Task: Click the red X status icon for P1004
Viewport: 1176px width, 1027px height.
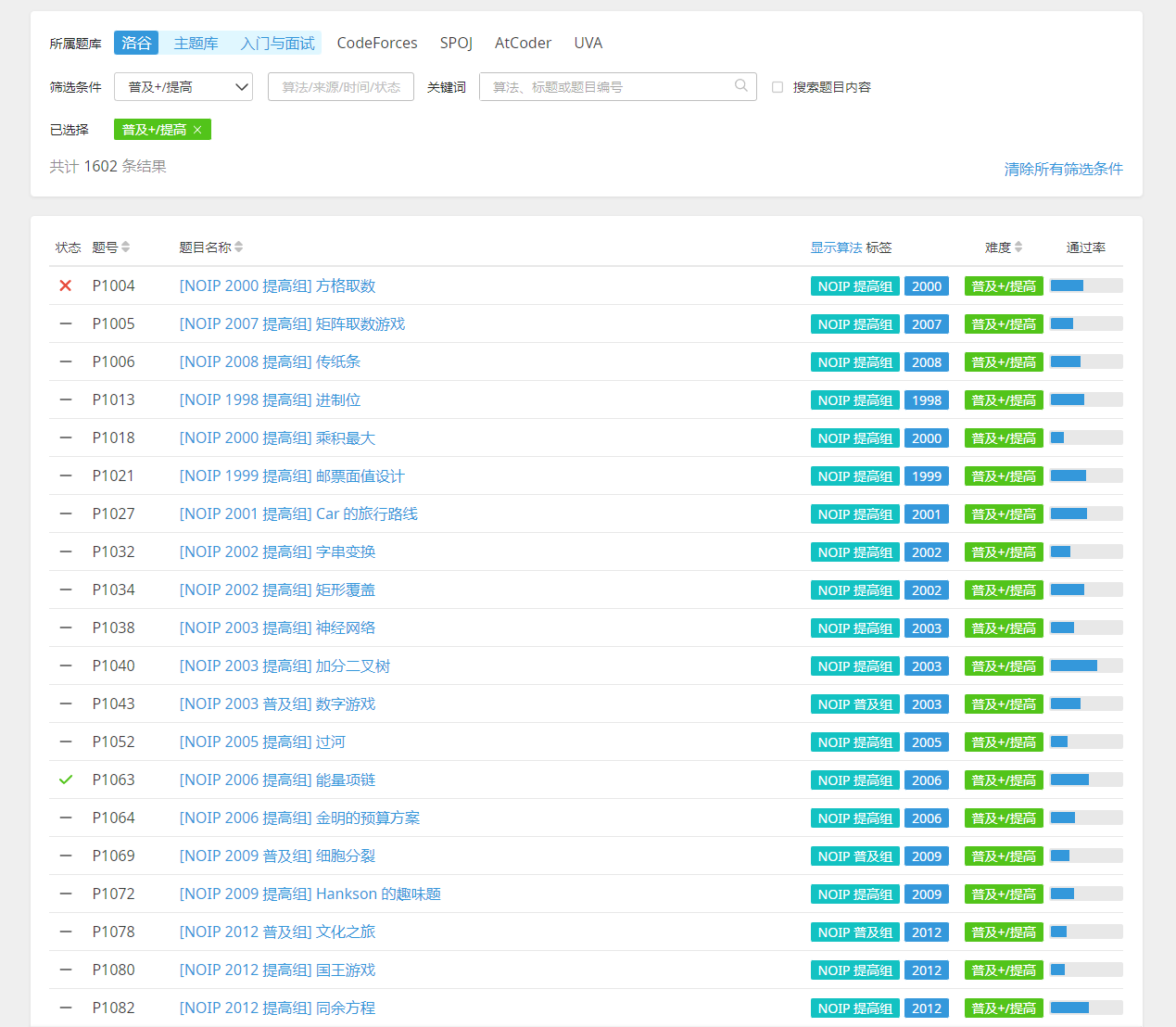Action: 66,285
